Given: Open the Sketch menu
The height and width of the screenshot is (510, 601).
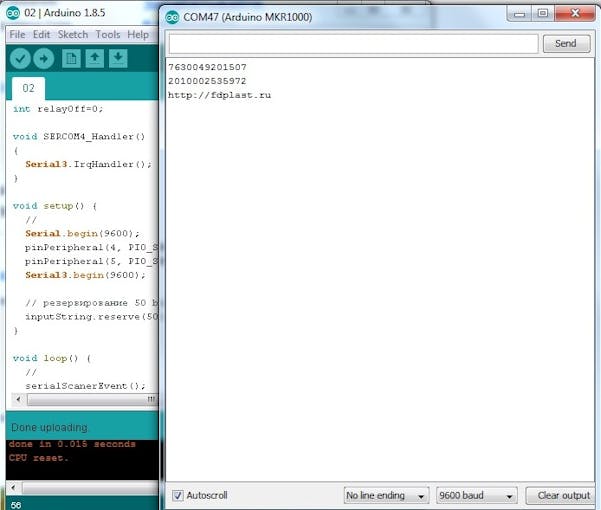Looking at the screenshot, I should 73,34.
